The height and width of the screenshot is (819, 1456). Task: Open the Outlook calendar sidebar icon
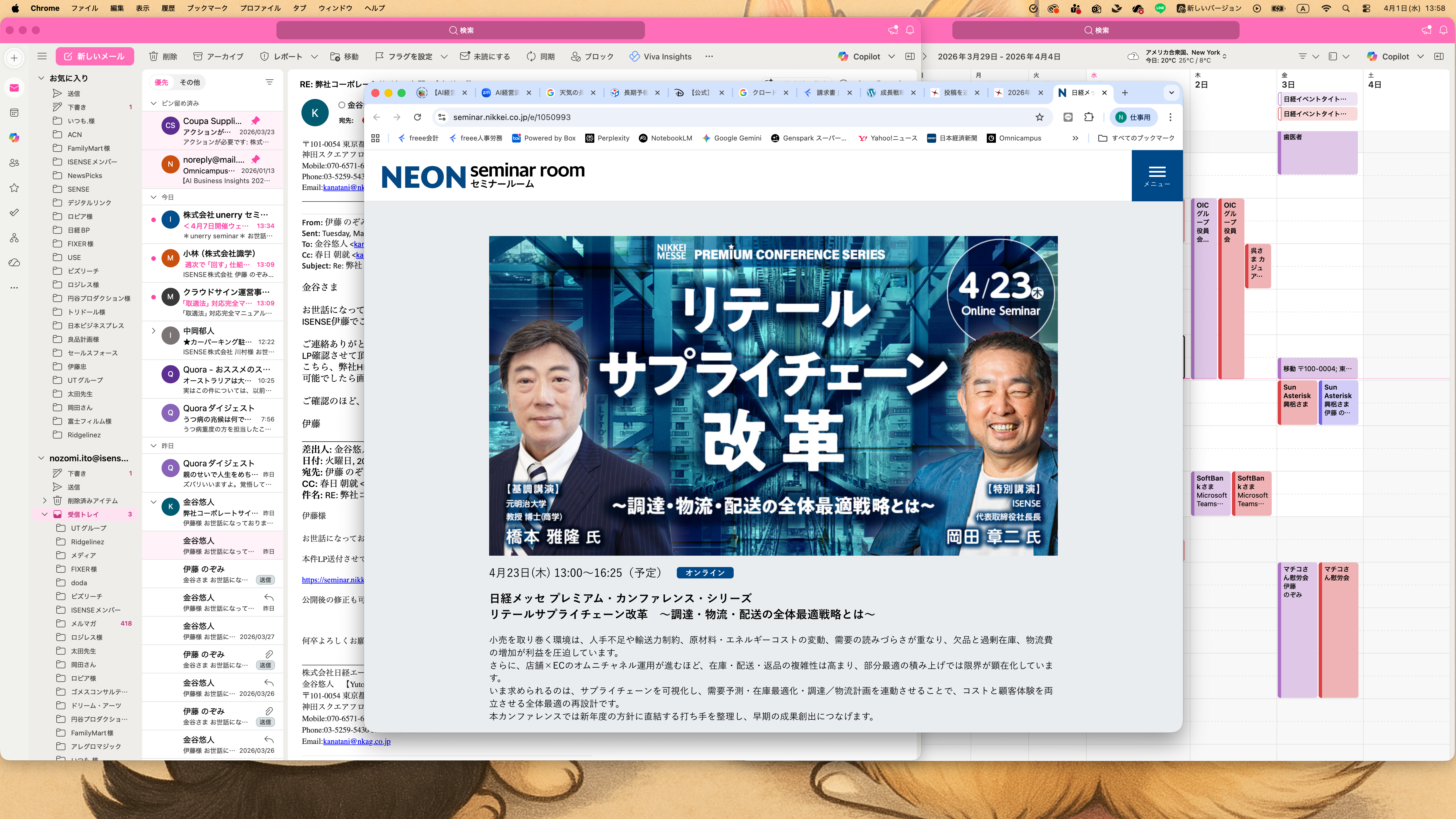click(14, 113)
